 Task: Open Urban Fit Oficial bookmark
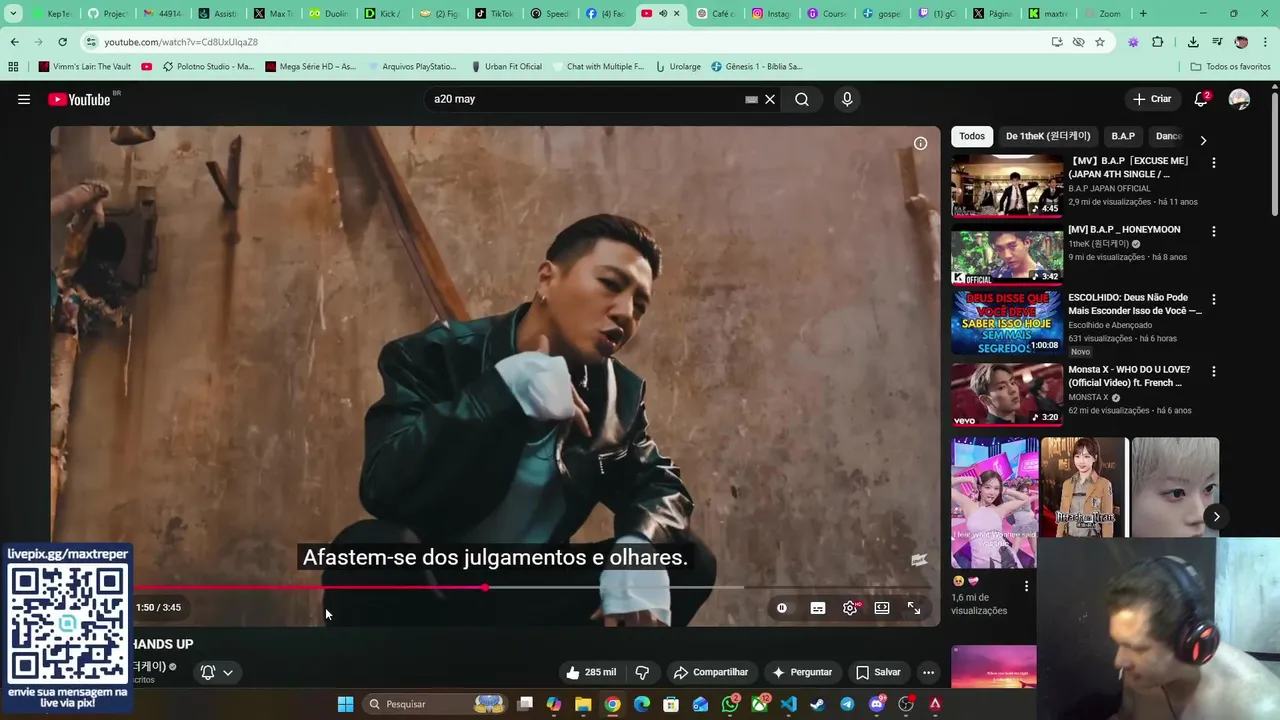click(x=505, y=67)
